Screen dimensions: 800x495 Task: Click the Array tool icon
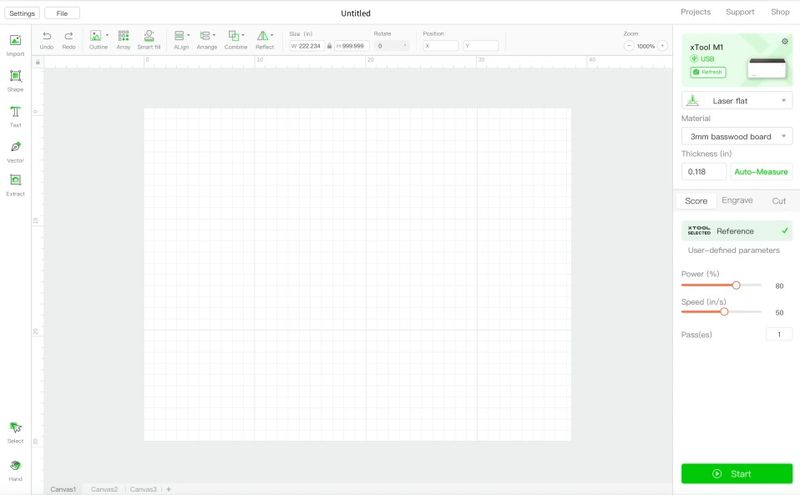123,36
